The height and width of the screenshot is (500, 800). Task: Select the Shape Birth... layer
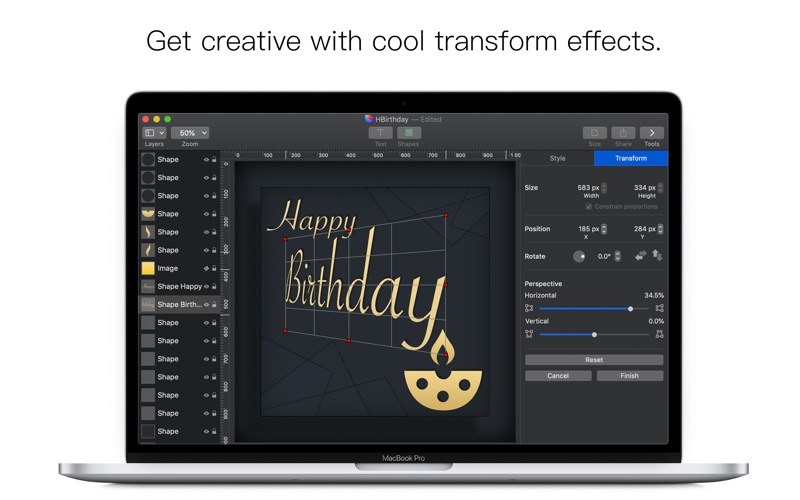click(x=180, y=305)
